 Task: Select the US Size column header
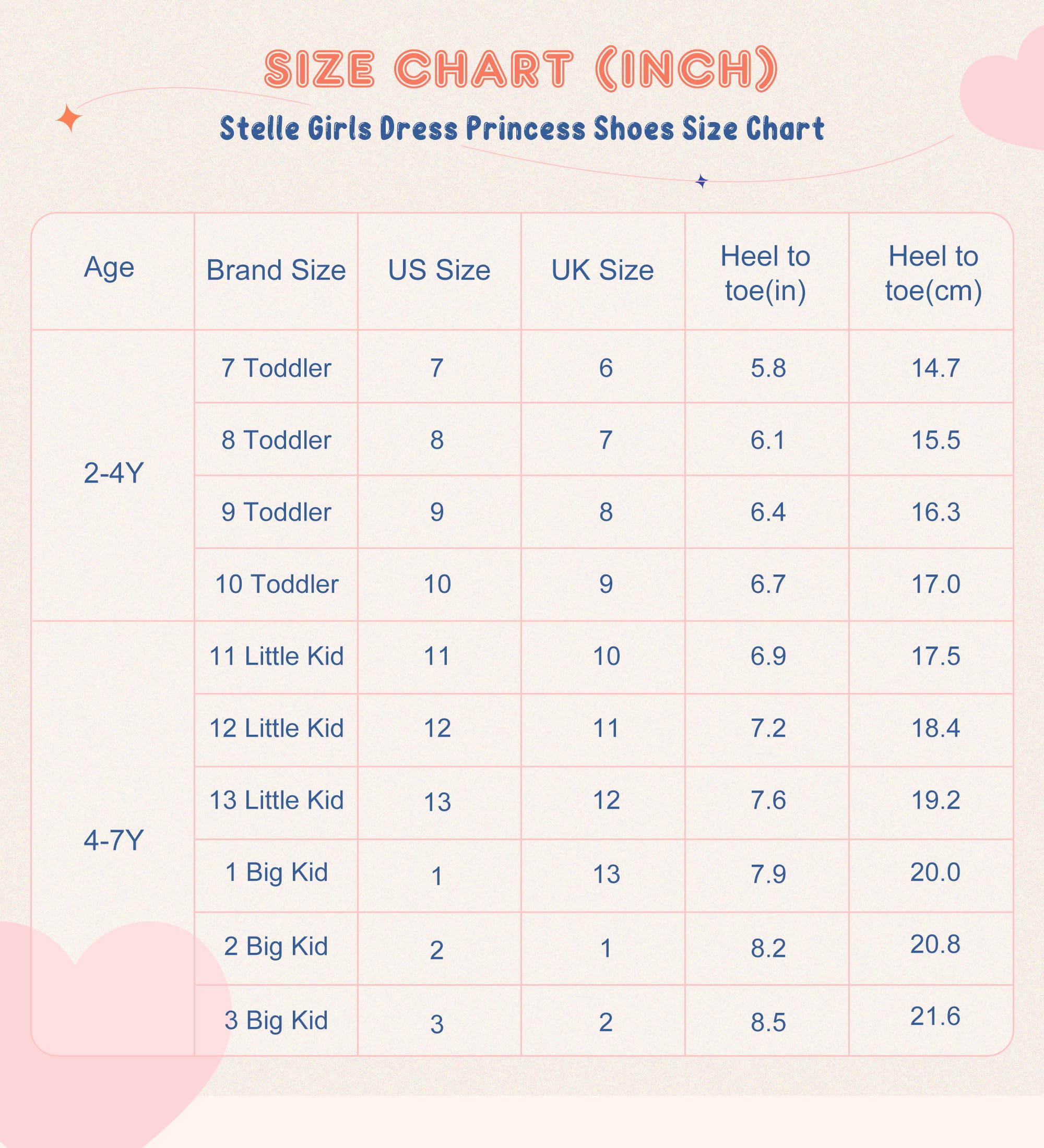click(438, 270)
